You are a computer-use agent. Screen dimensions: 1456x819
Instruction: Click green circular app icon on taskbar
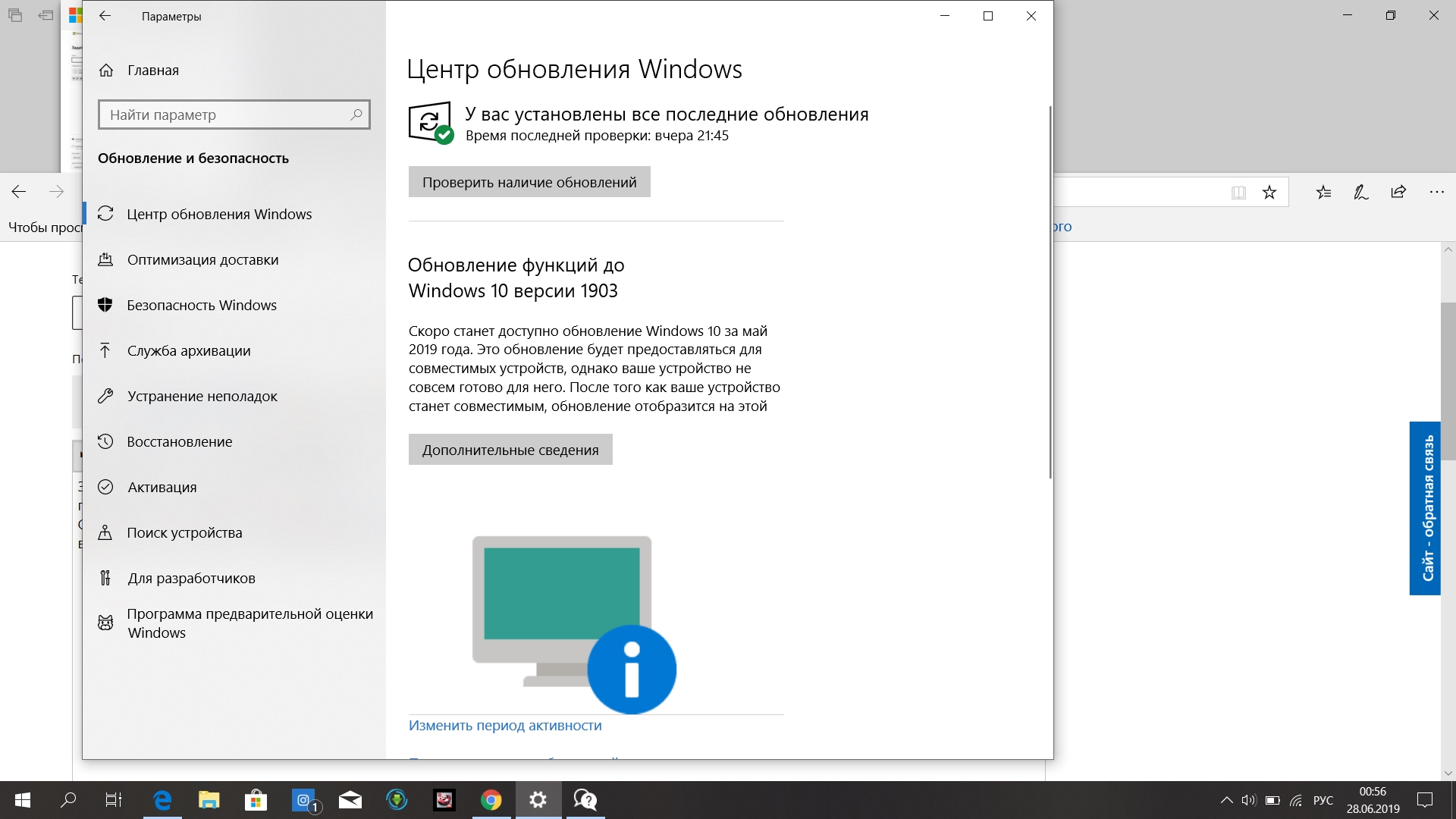click(397, 800)
